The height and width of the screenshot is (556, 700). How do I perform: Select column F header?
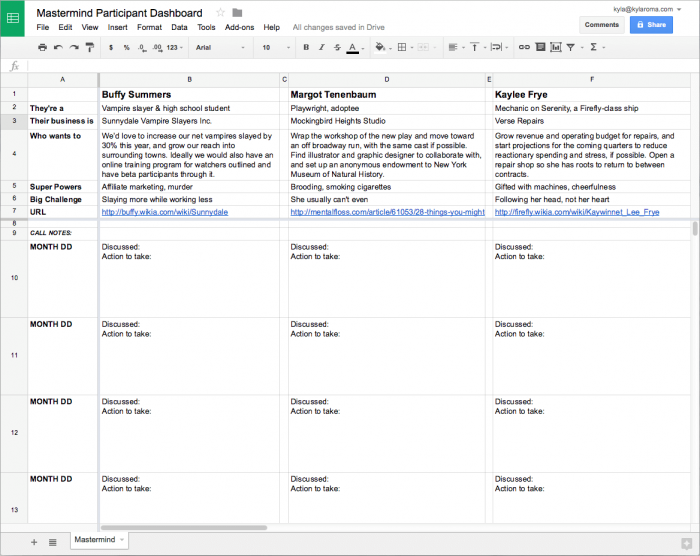(x=592, y=79)
